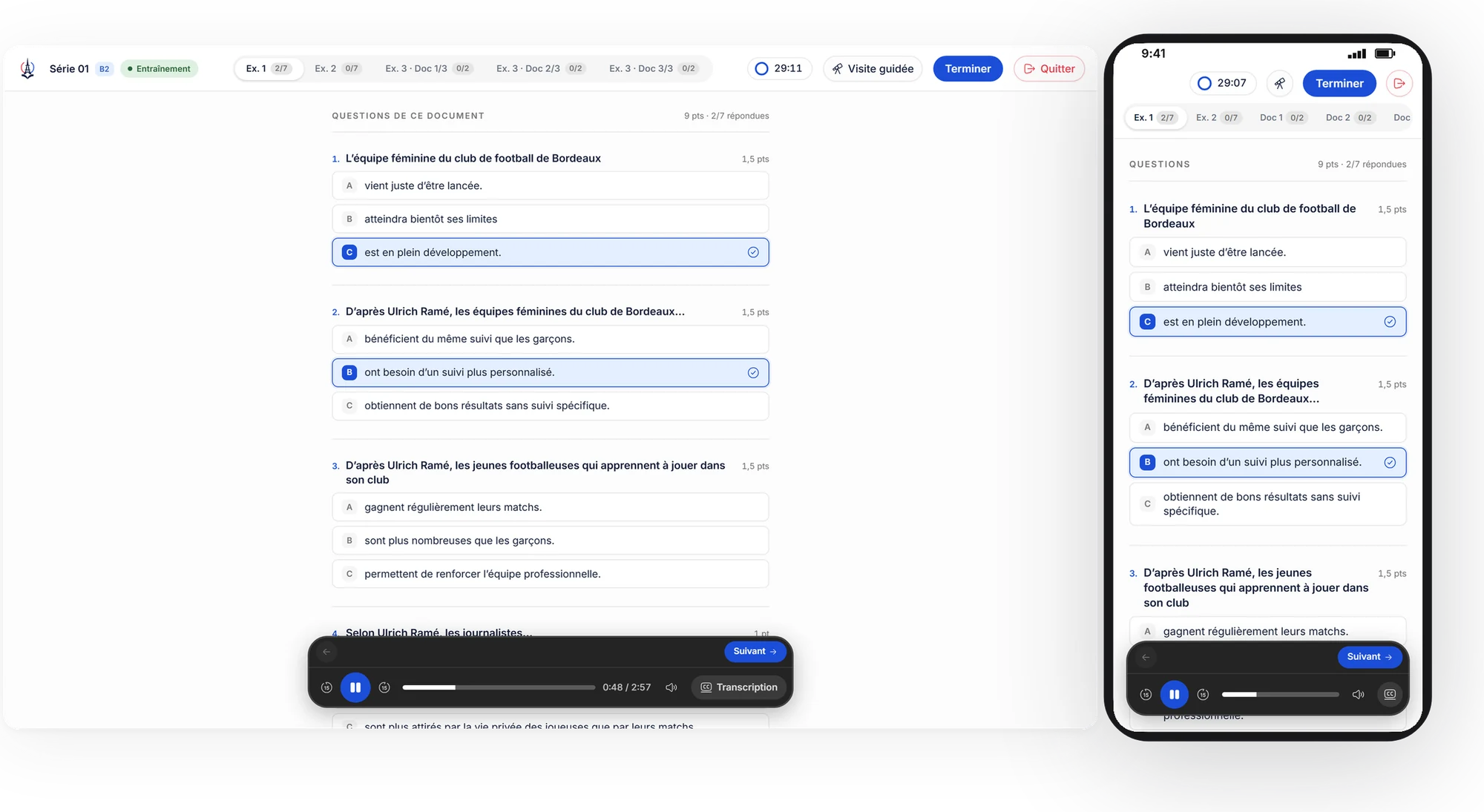
Task: Mute volume in the desktop audio player
Action: 672,687
